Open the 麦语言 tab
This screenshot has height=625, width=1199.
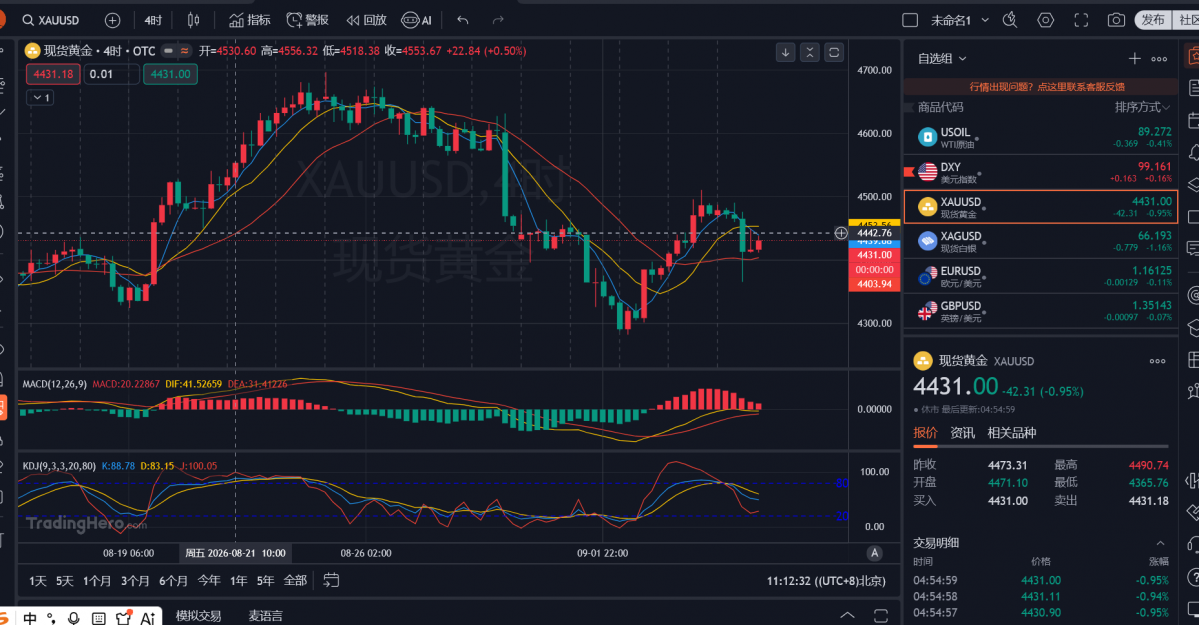tap(265, 616)
